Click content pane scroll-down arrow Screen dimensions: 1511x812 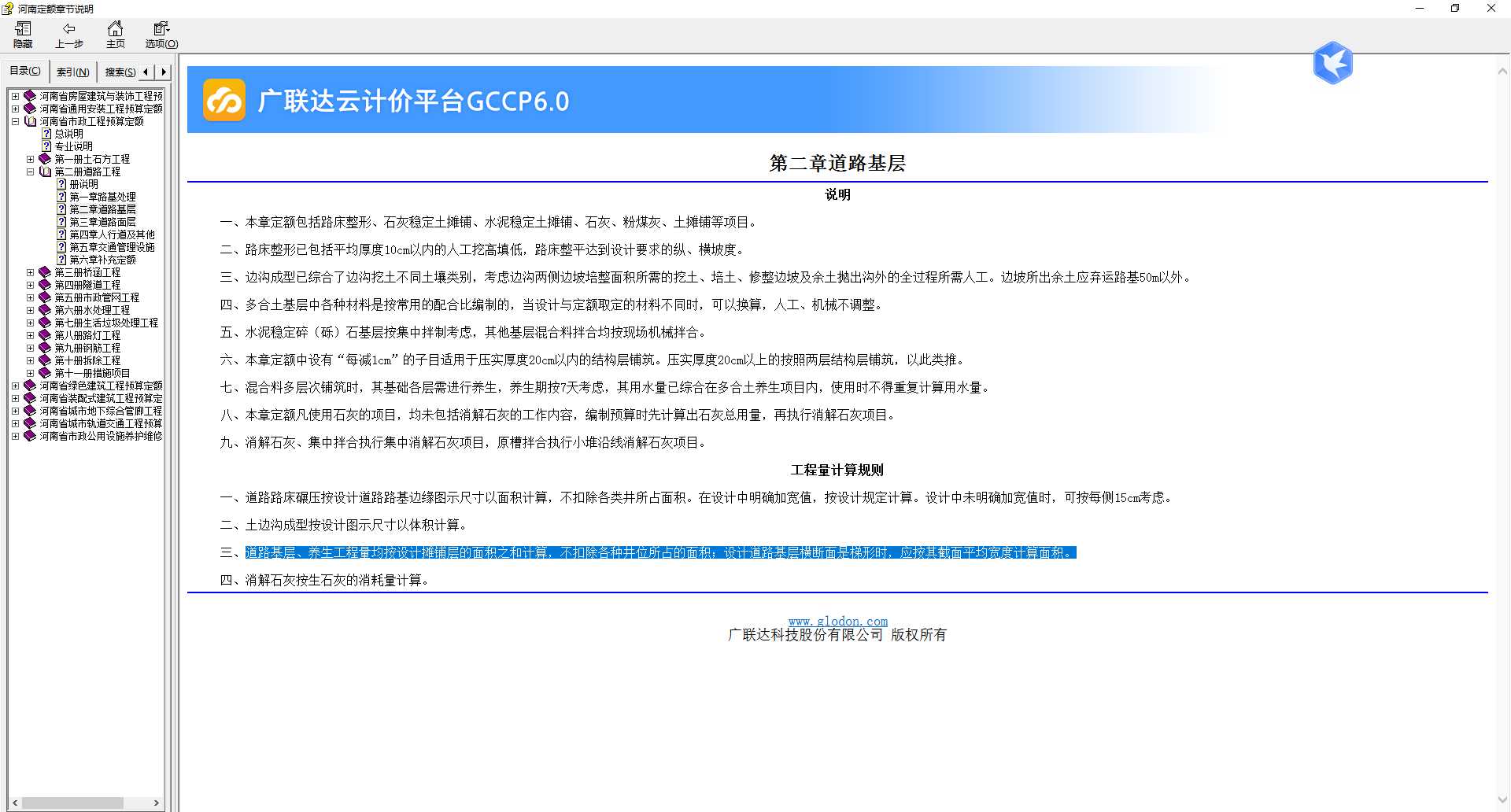click(1502, 800)
